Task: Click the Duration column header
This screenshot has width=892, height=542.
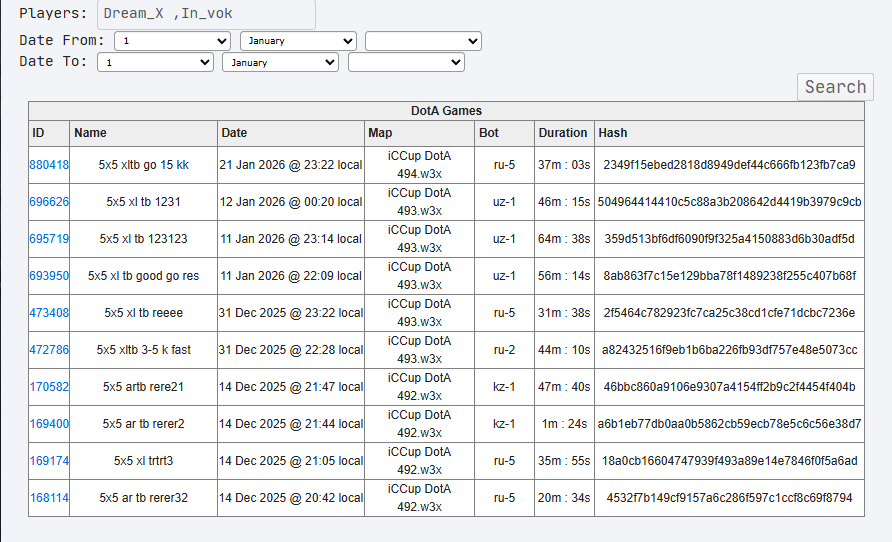Action: coord(564,133)
